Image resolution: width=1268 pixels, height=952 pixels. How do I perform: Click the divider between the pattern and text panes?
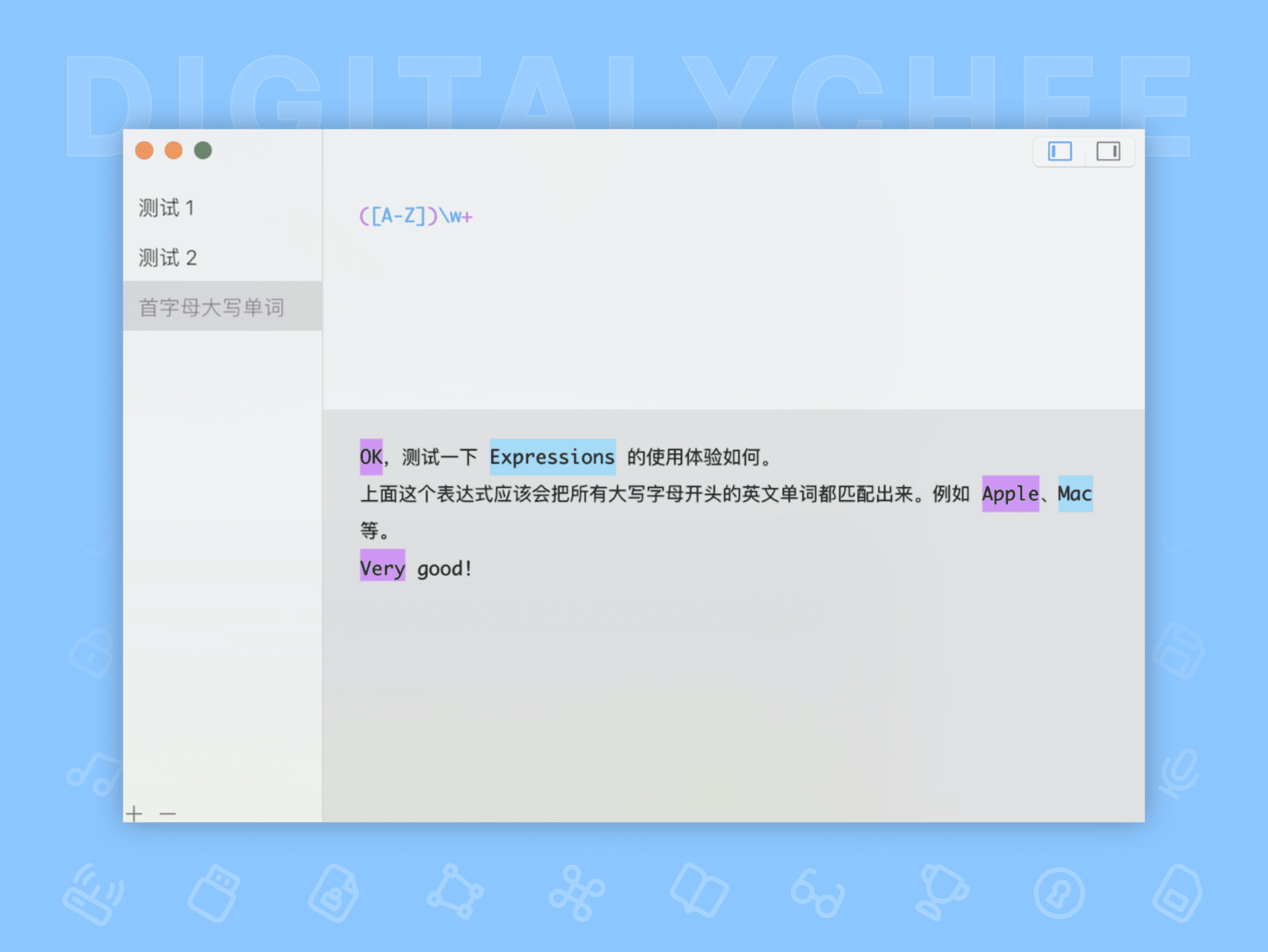733,410
